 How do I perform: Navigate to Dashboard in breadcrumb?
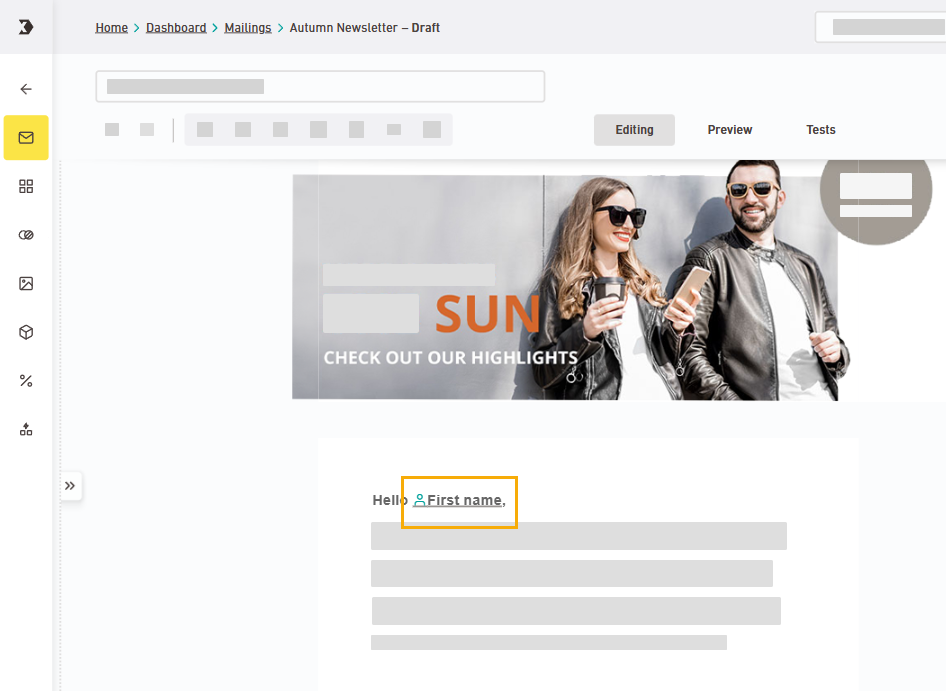176,28
